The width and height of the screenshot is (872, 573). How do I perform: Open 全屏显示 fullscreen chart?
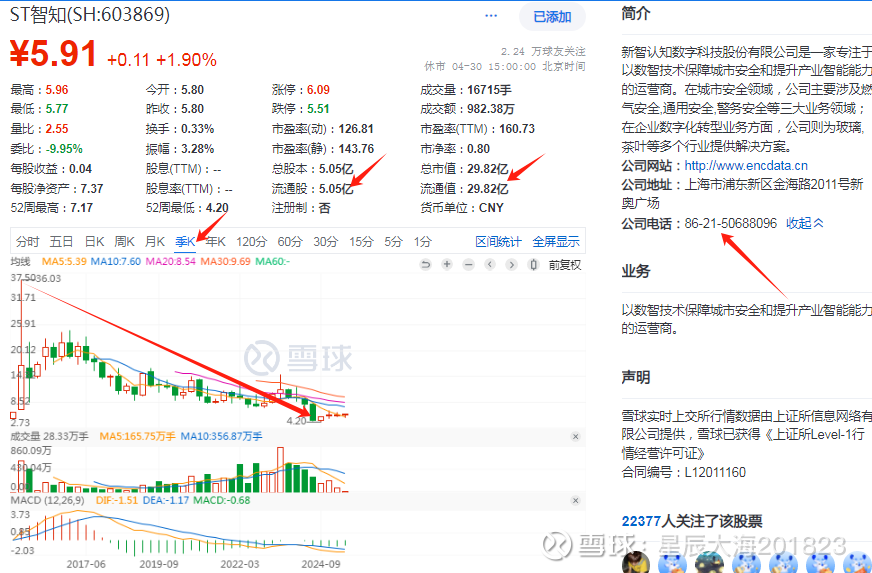pos(556,242)
